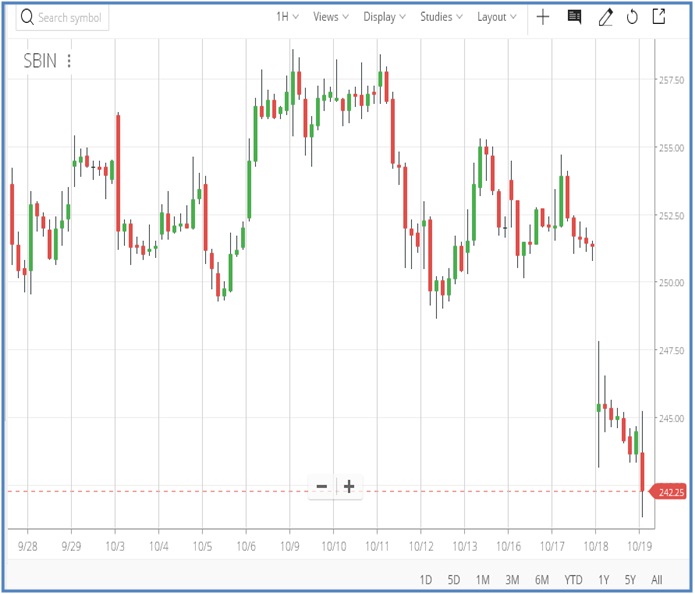Show All time range data

click(657, 580)
